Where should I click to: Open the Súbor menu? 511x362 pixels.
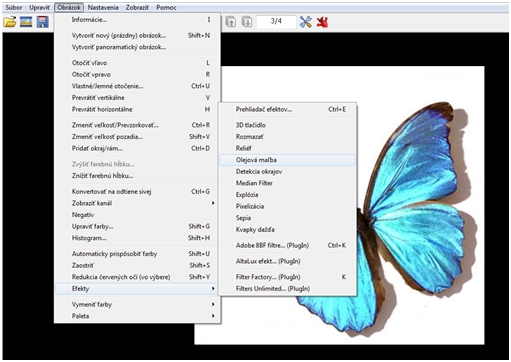14,7
